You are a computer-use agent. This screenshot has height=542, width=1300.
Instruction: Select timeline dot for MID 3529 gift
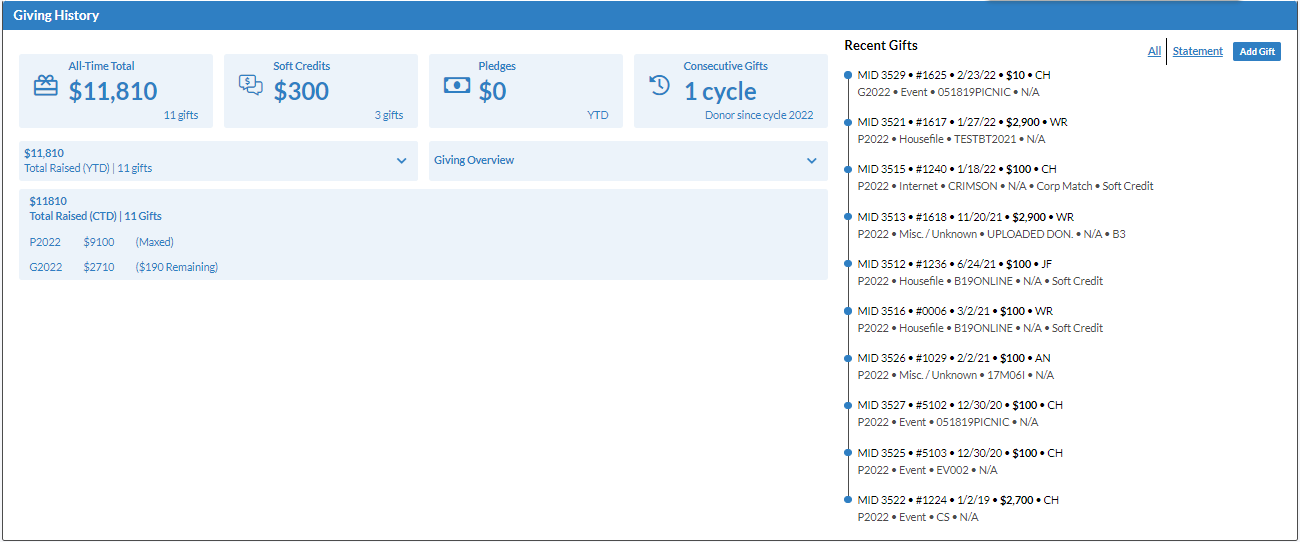coord(848,75)
